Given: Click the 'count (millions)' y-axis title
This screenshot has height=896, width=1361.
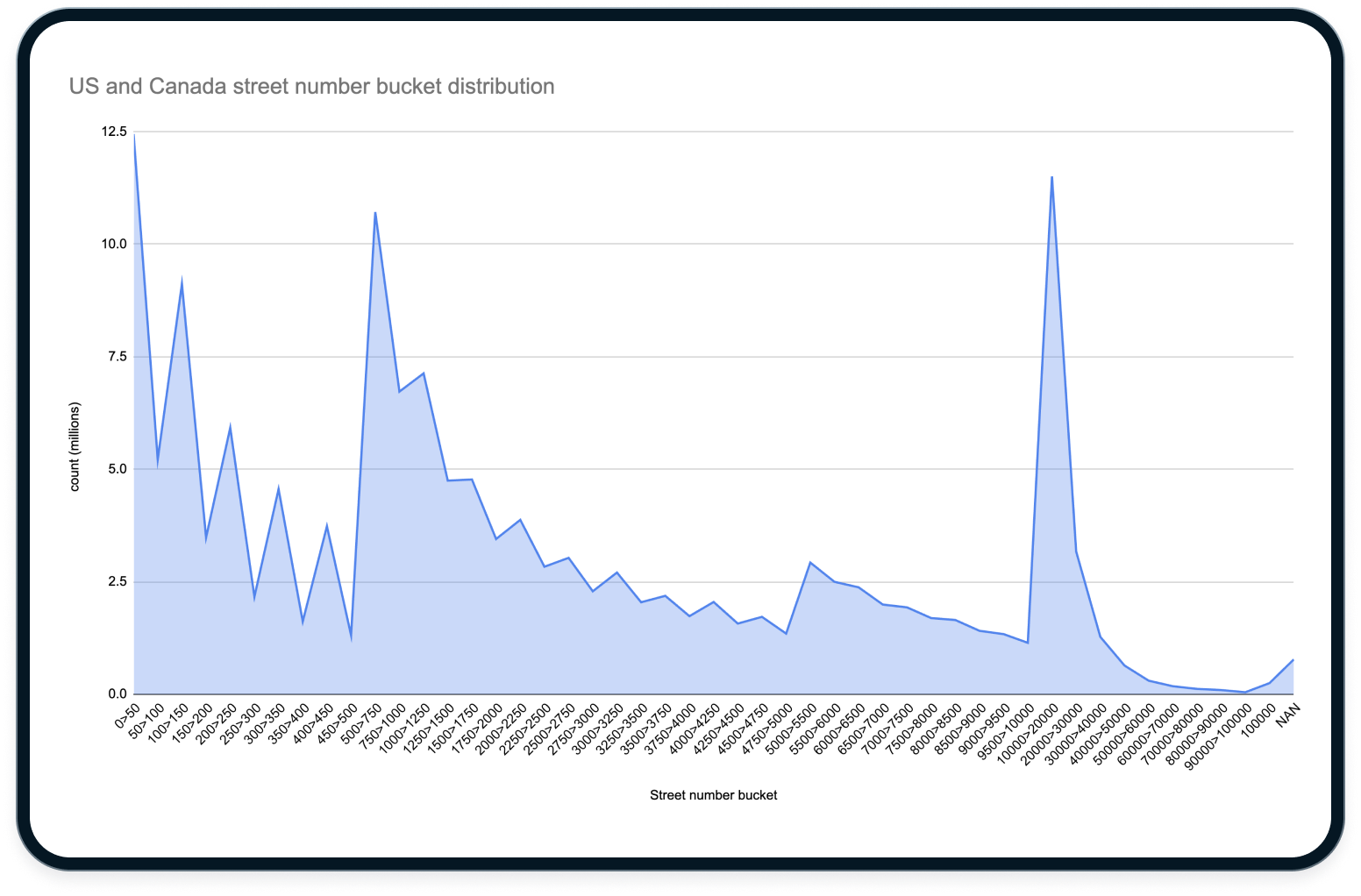Looking at the screenshot, I should point(75,445).
